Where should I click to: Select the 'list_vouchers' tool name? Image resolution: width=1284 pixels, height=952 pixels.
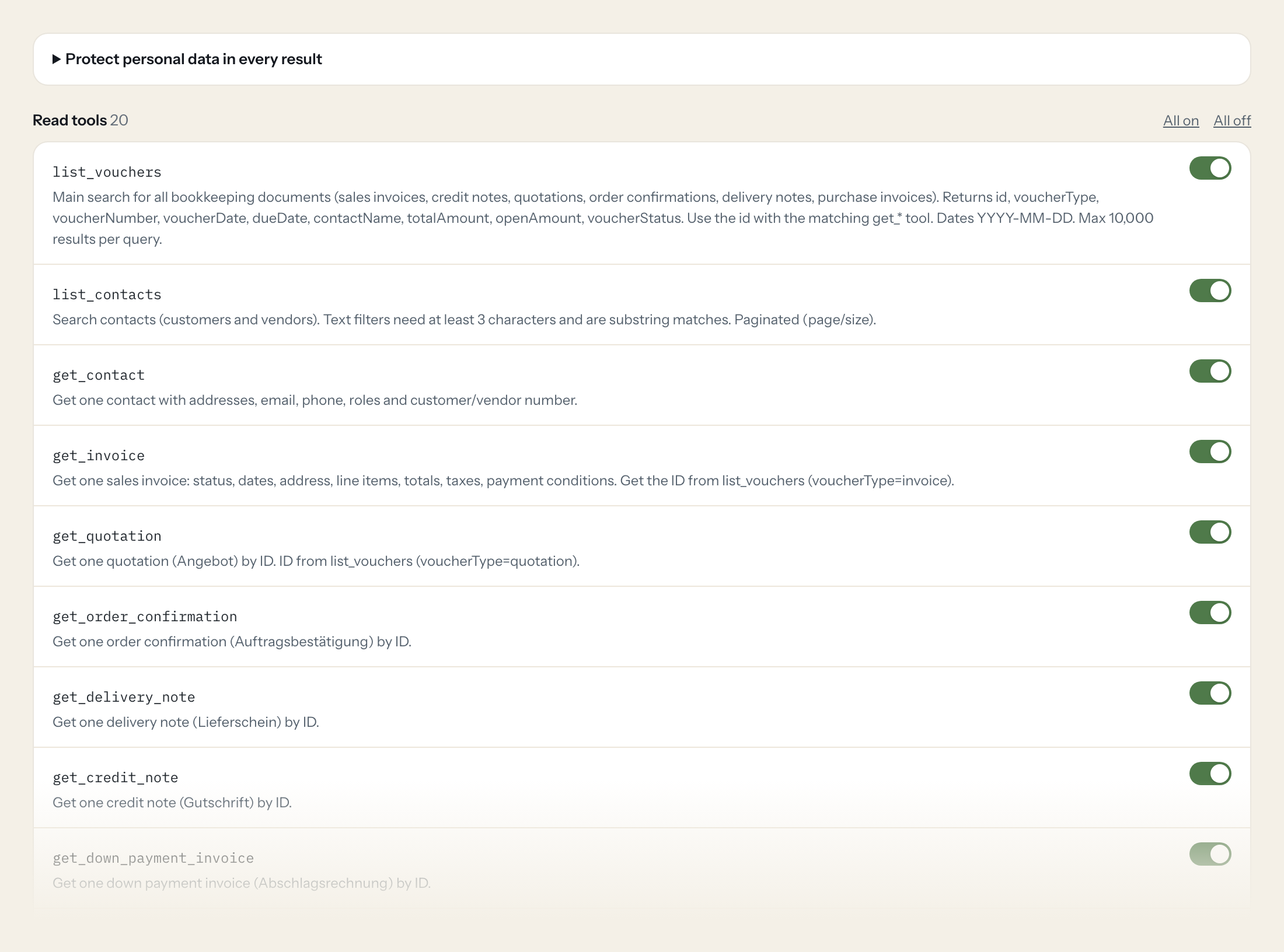pos(107,172)
